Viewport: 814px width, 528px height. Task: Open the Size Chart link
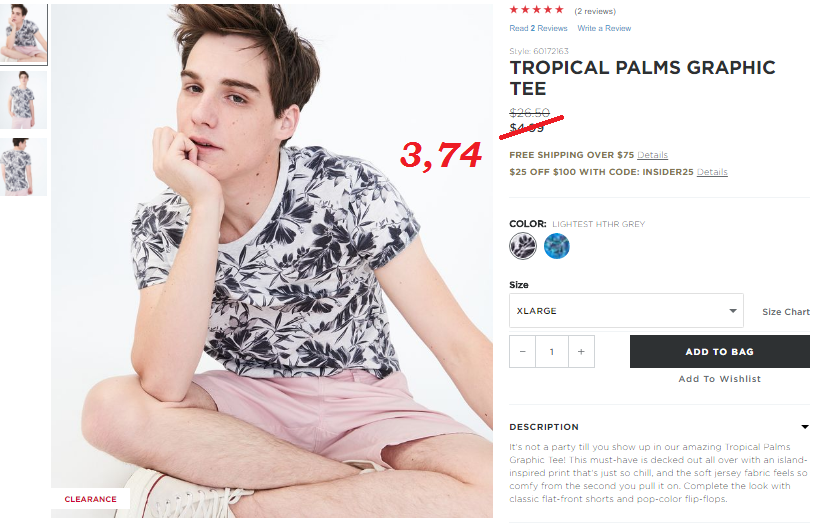(x=785, y=312)
